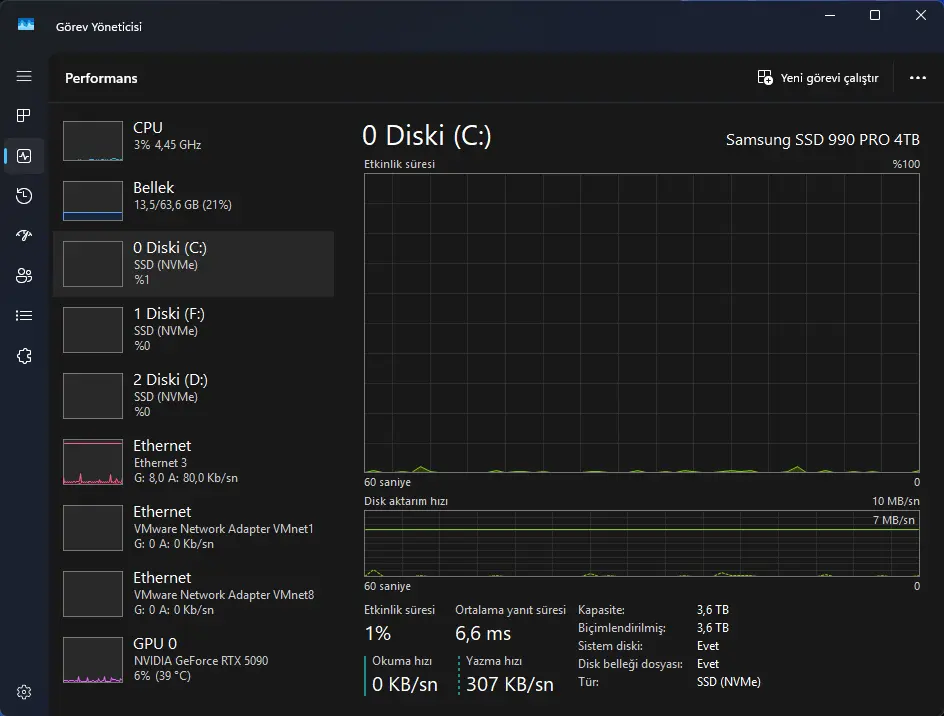Image resolution: width=944 pixels, height=716 pixels.
Task: Open the Startup apps page icon
Action: 24,235
